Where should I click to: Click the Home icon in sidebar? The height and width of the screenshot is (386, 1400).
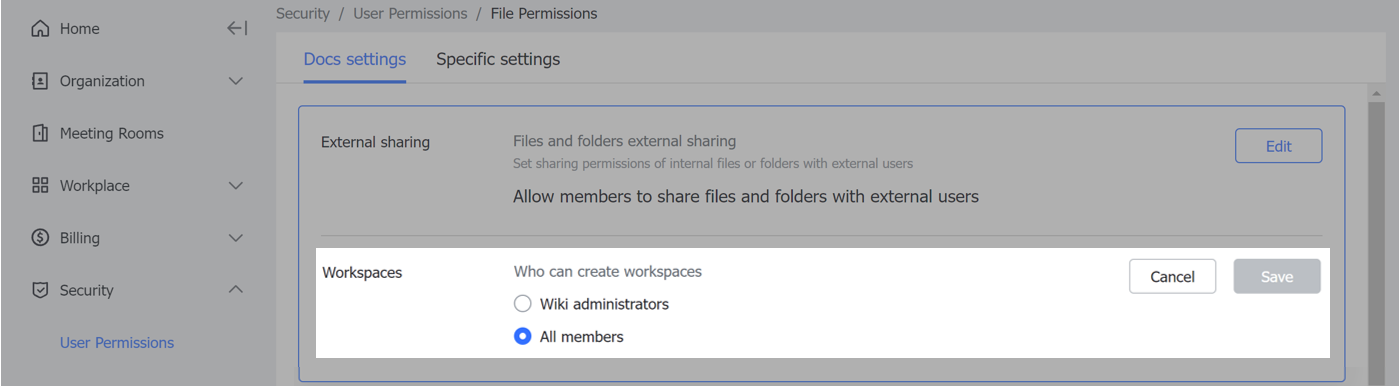40,29
